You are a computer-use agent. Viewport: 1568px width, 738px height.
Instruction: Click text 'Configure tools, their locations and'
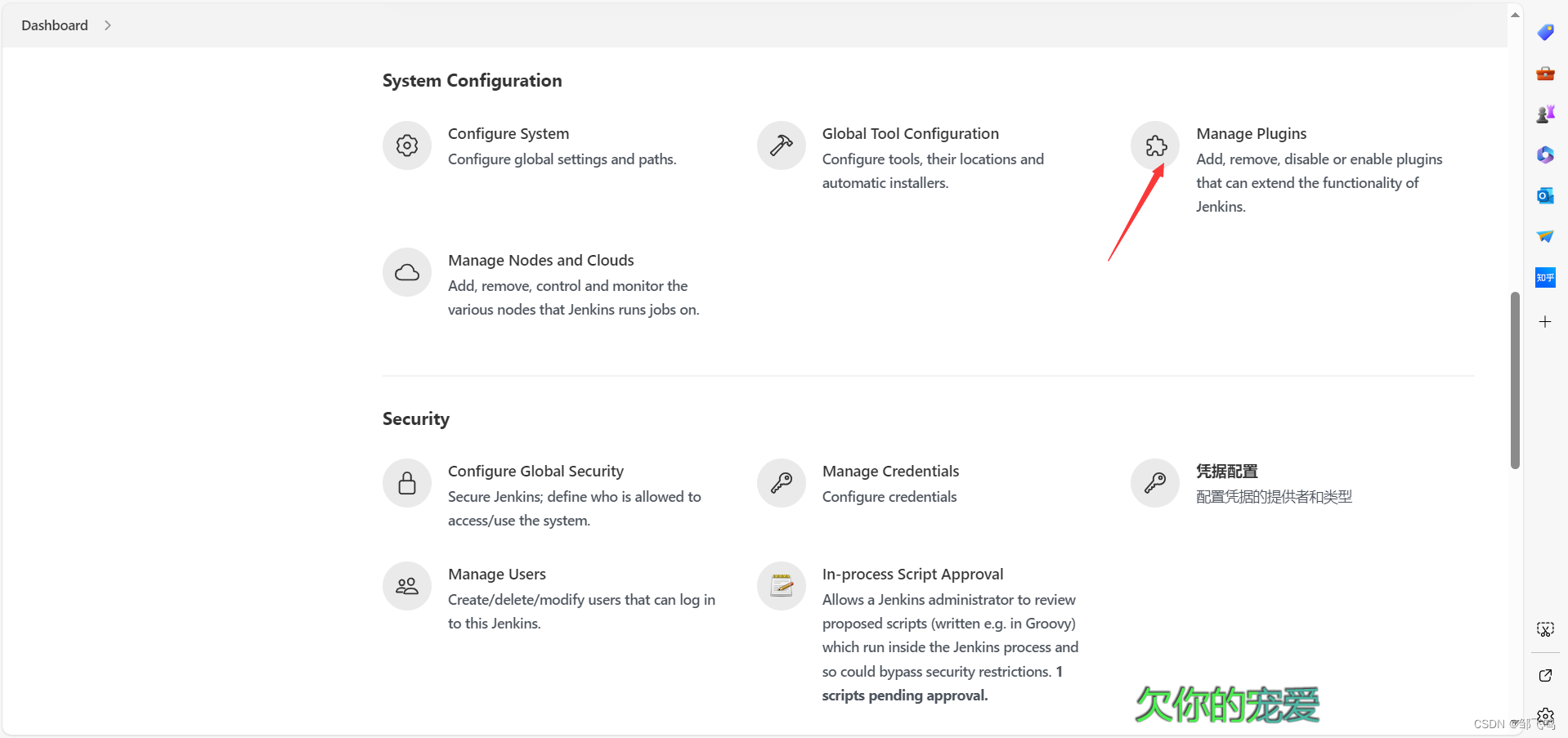coord(933,159)
